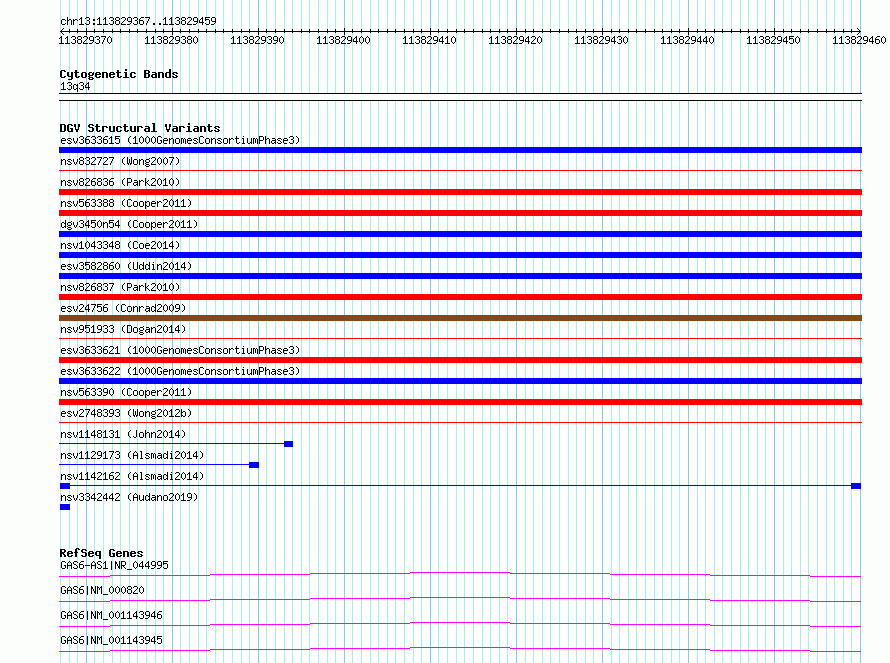Image resolution: width=890 pixels, height=663 pixels.
Task: Open nsv1142162 (Alsmadi2014) variant label
Action: 132,476
